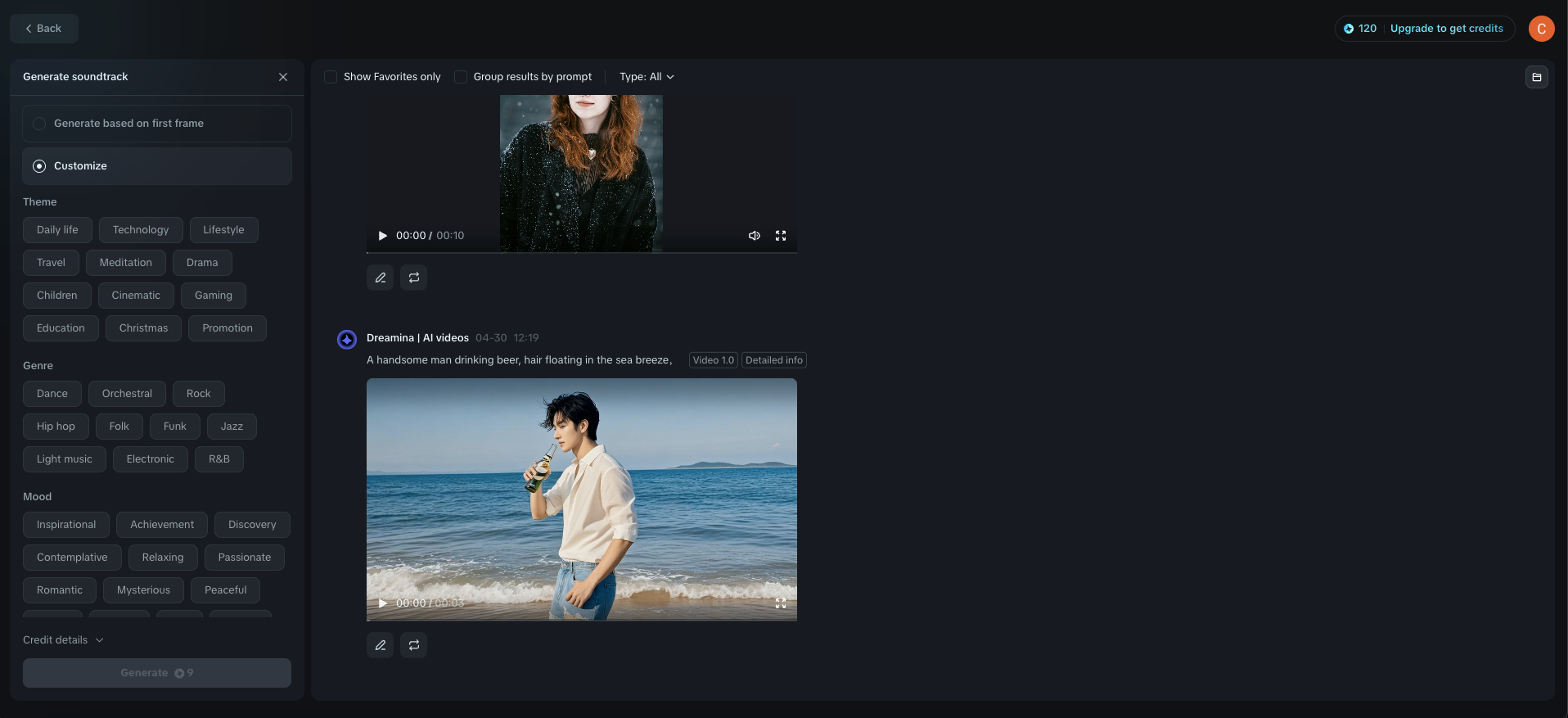Choose the Hip hop genre

[x=56, y=427]
